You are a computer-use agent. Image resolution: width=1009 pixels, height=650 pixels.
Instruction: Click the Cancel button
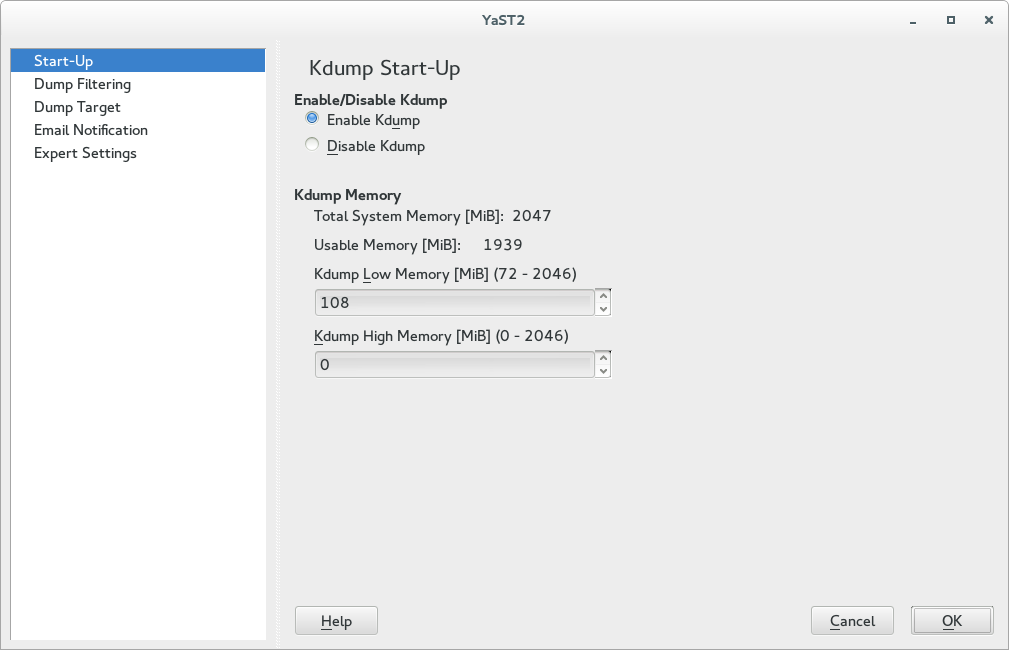click(x=852, y=621)
